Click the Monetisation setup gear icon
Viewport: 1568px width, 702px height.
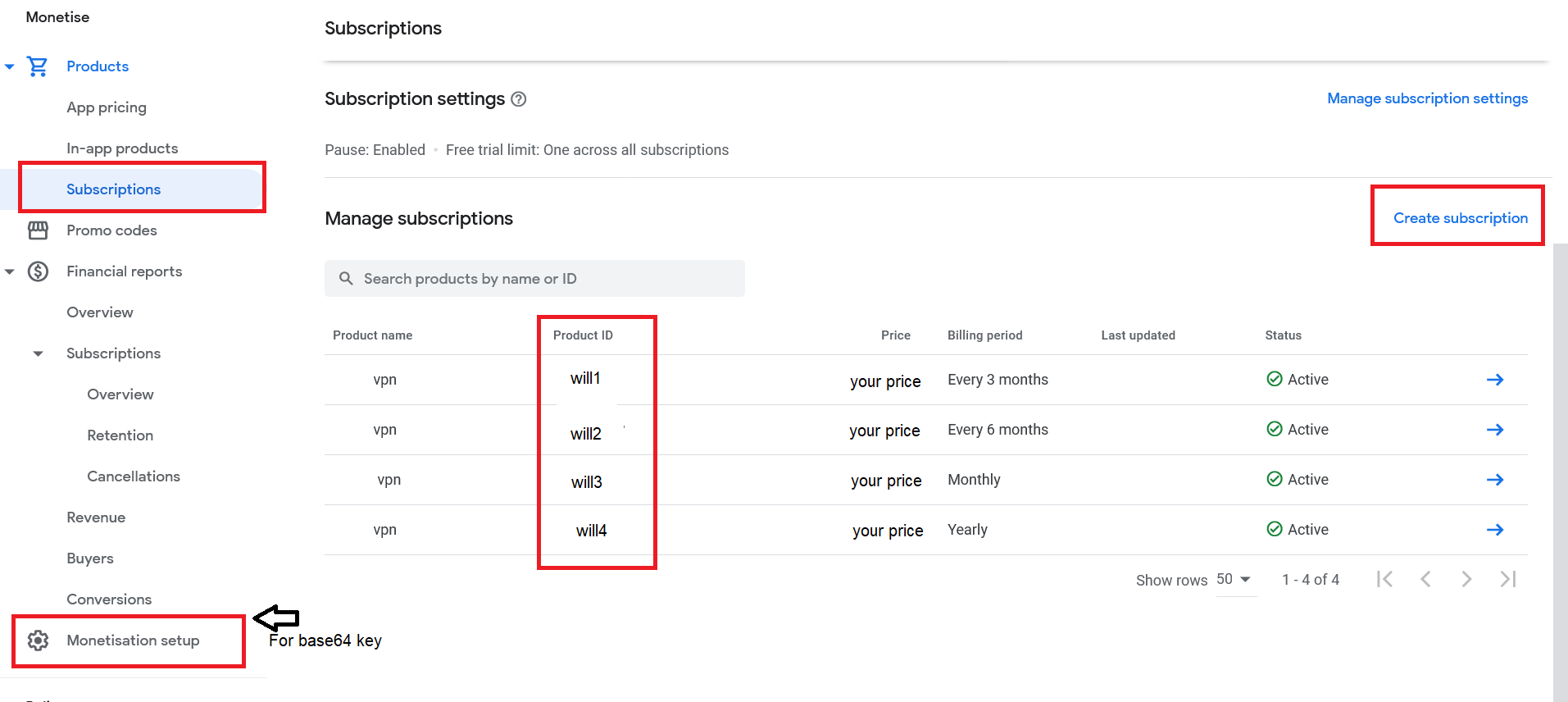[38, 640]
